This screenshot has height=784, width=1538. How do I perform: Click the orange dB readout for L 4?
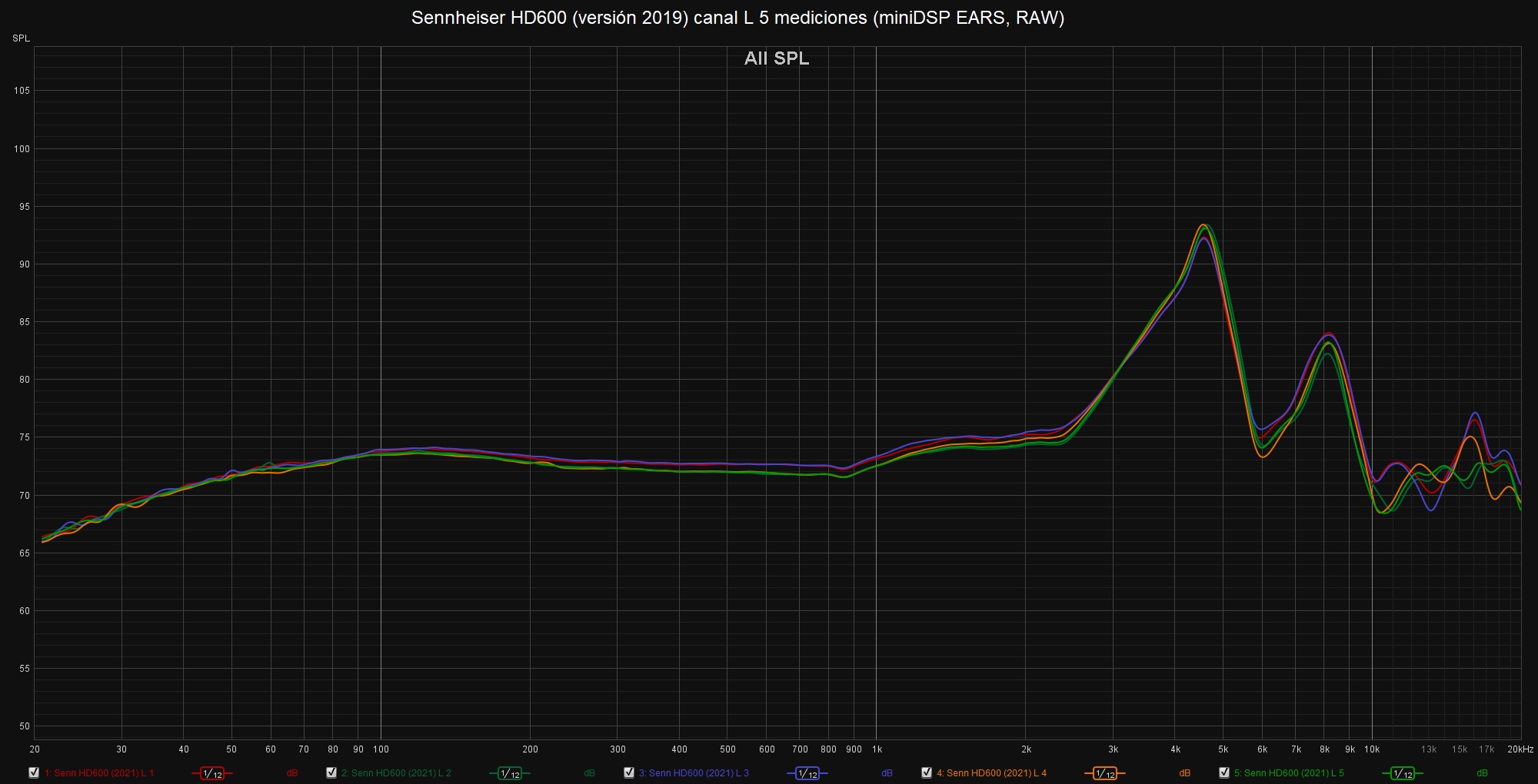pos(1185,773)
